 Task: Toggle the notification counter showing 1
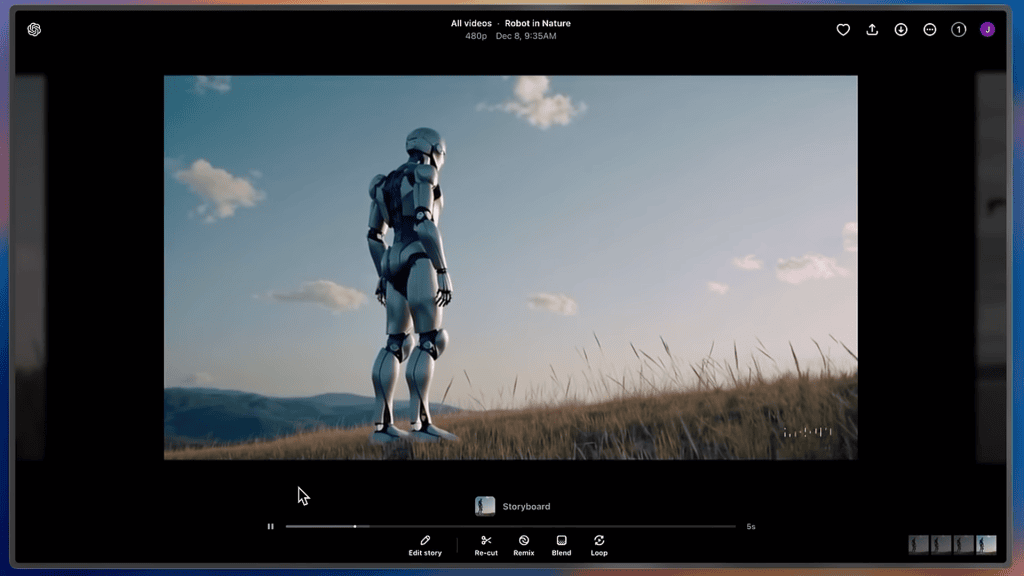[x=958, y=30]
